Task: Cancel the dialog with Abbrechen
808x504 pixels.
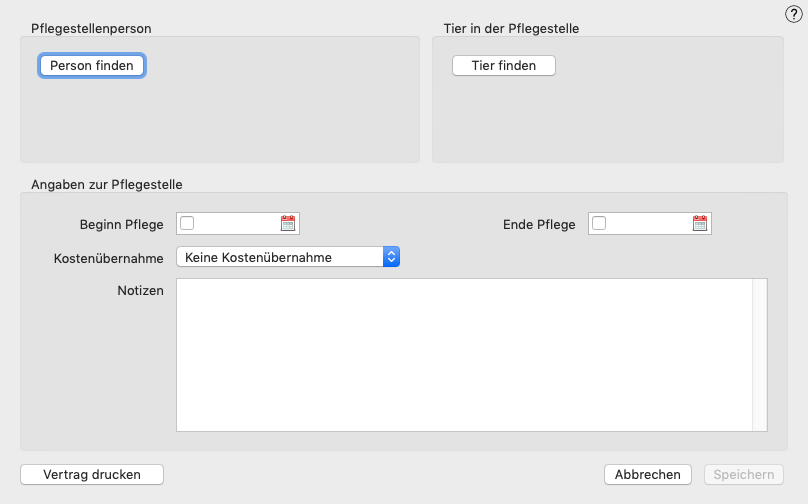Action: 648,475
